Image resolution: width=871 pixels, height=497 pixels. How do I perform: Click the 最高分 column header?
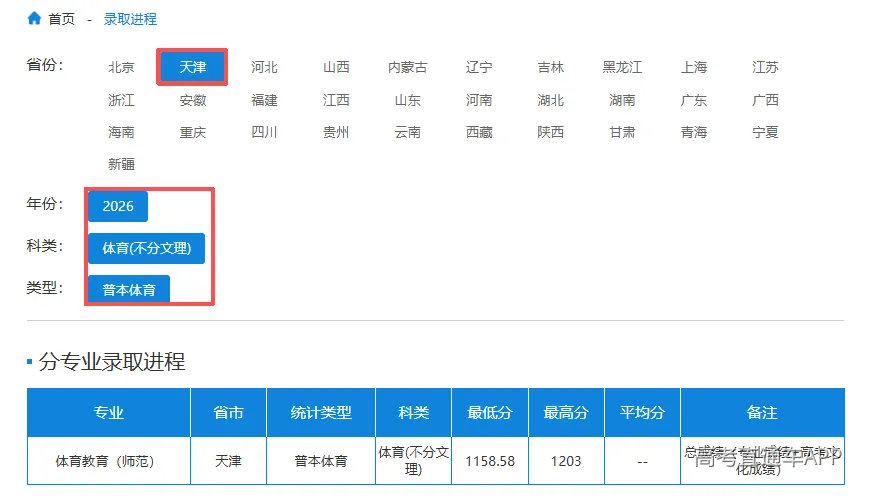566,412
